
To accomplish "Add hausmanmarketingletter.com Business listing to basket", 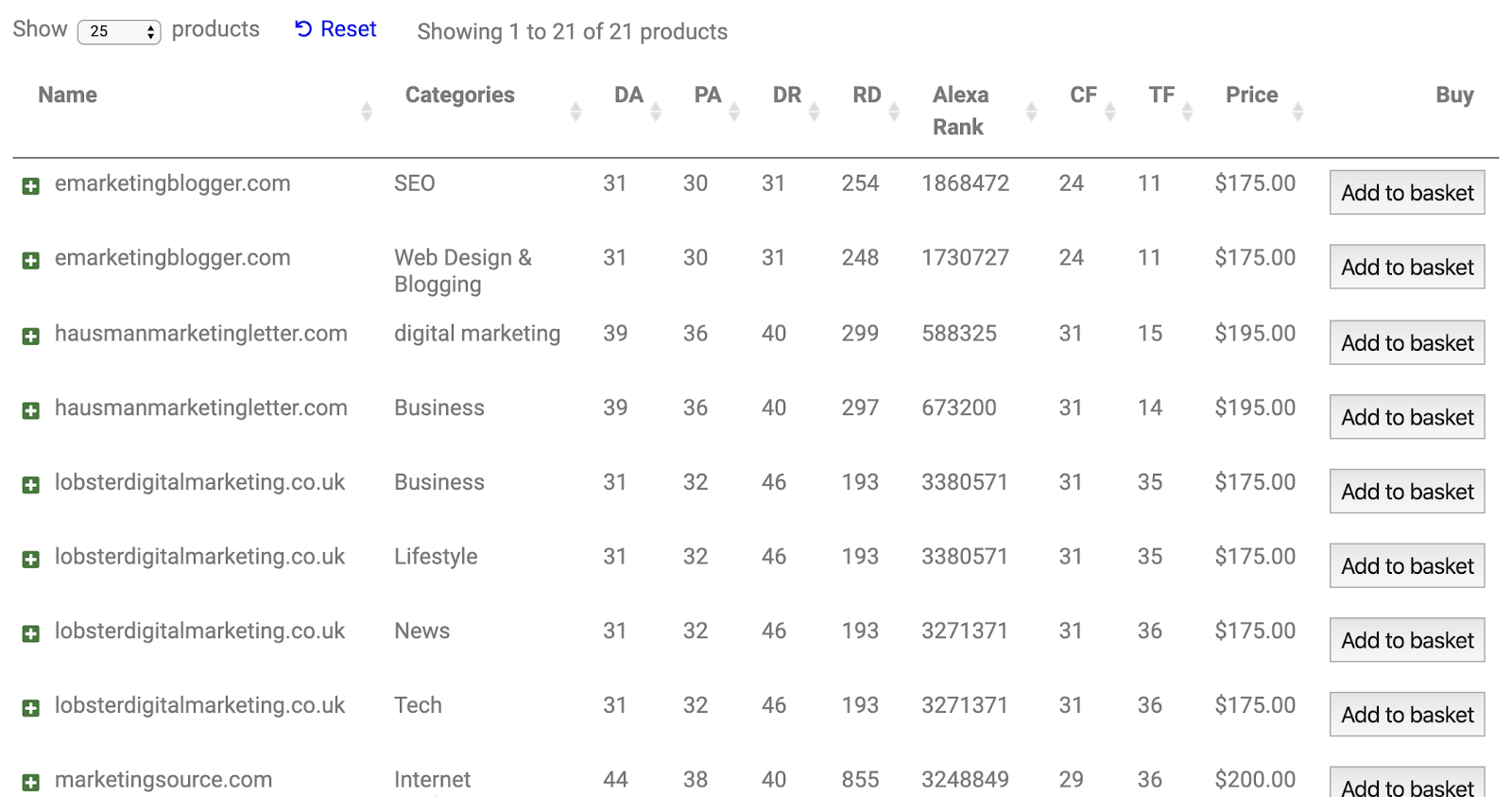I will click(1407, 417).
